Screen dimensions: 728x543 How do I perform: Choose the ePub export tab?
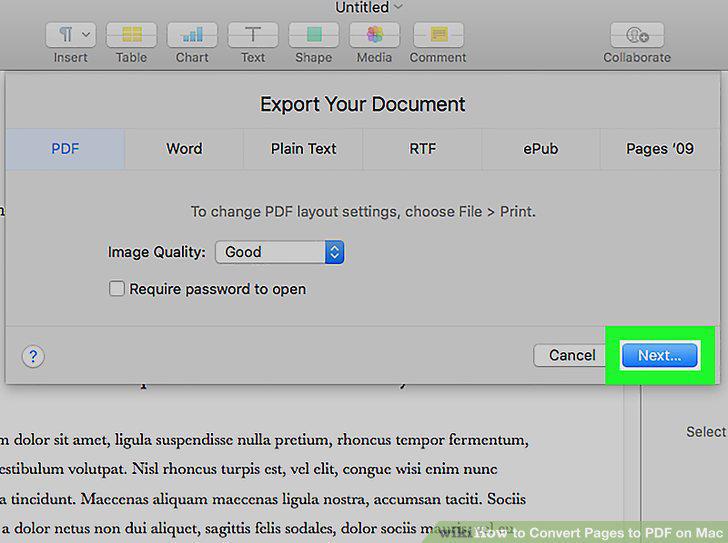coord(541,149)
